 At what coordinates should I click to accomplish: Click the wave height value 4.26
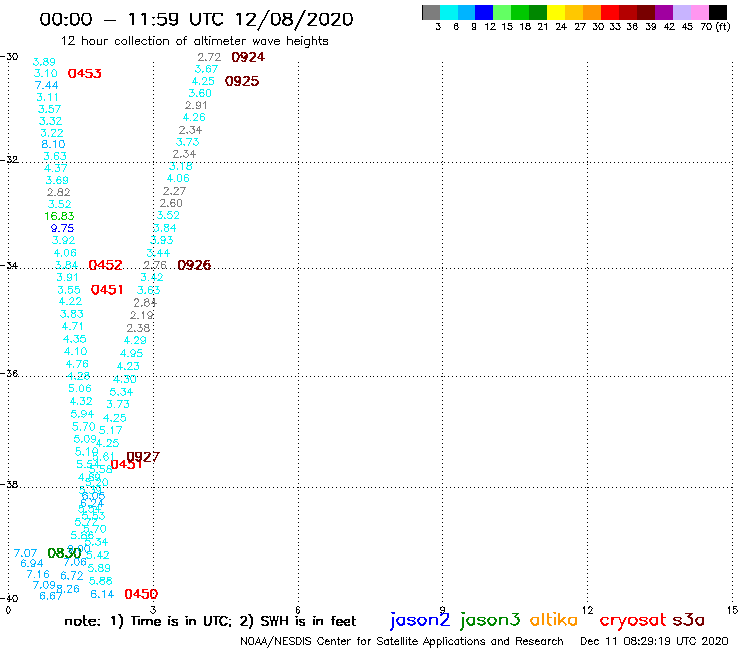pos(194,117)
